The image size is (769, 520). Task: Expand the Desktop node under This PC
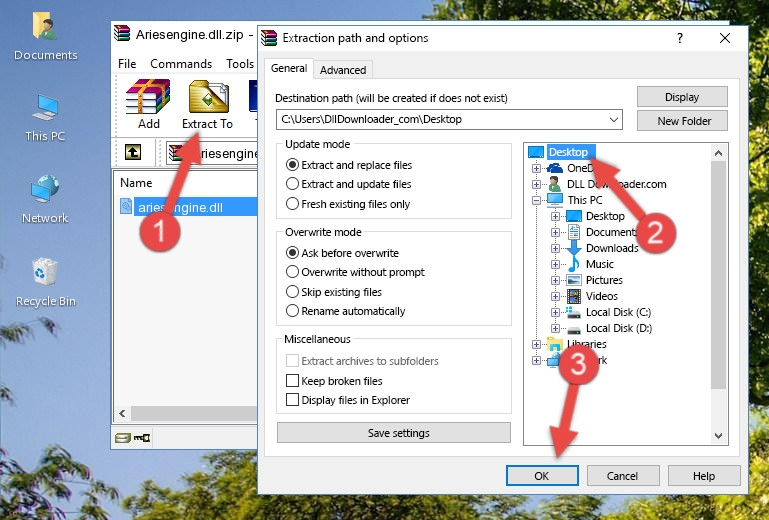(x=555, y=216)
